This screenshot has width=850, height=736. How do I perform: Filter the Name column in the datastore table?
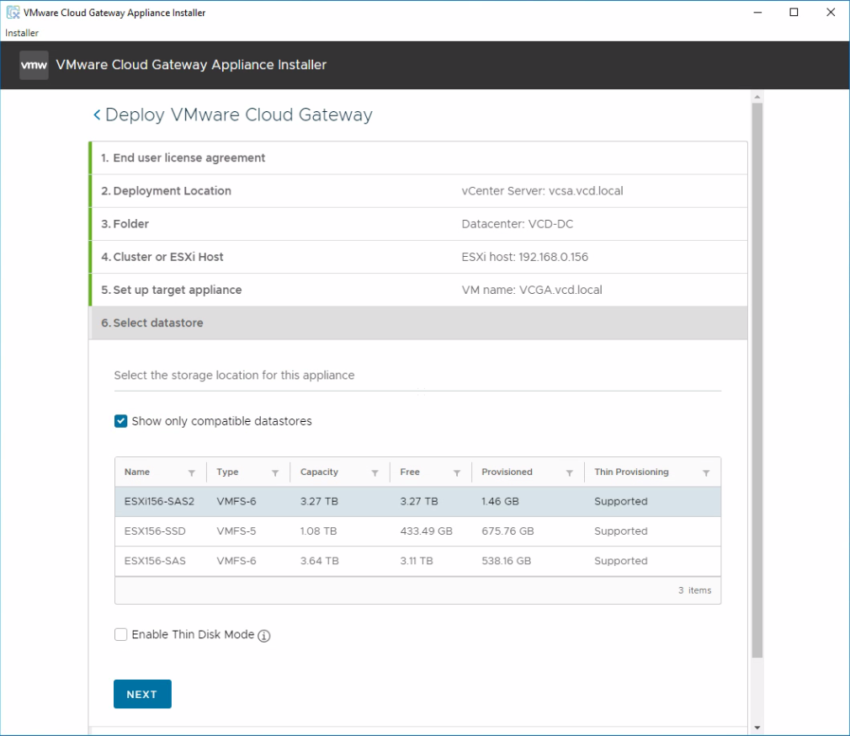click(x=190, y=471)
